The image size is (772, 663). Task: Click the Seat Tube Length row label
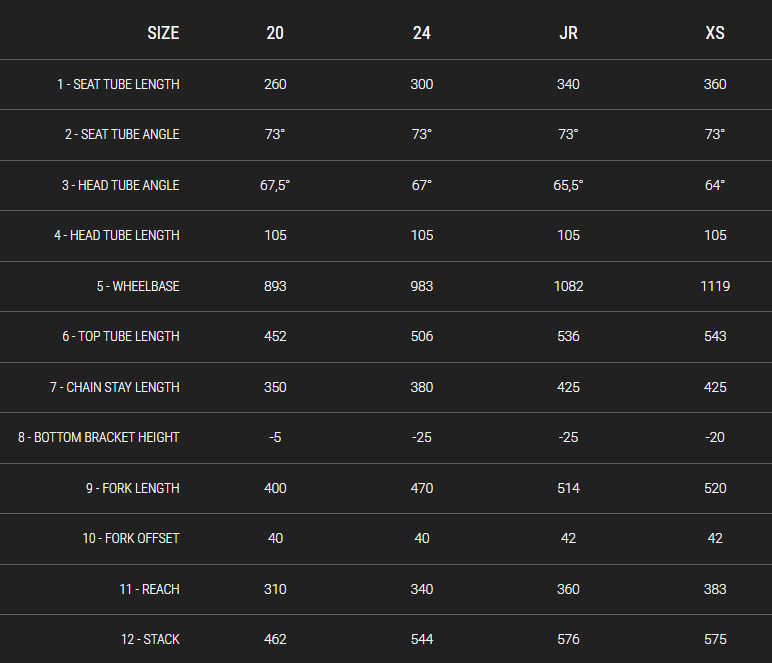118,84
